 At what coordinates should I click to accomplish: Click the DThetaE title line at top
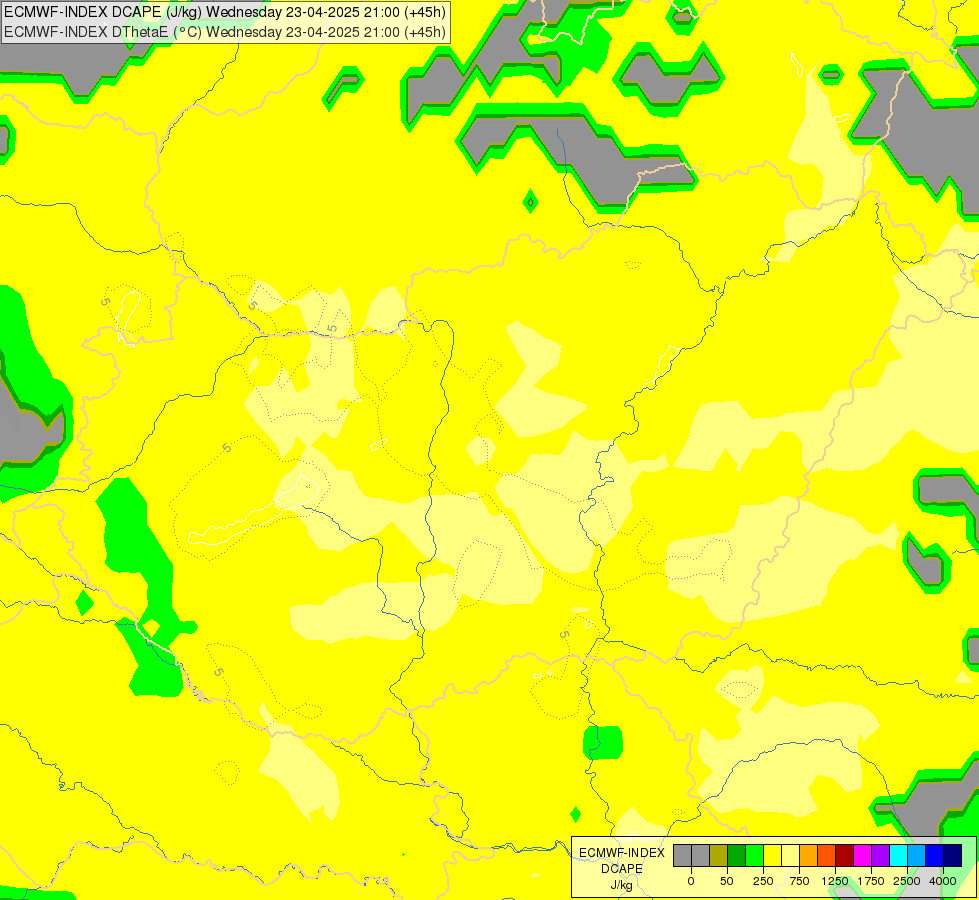225,32
